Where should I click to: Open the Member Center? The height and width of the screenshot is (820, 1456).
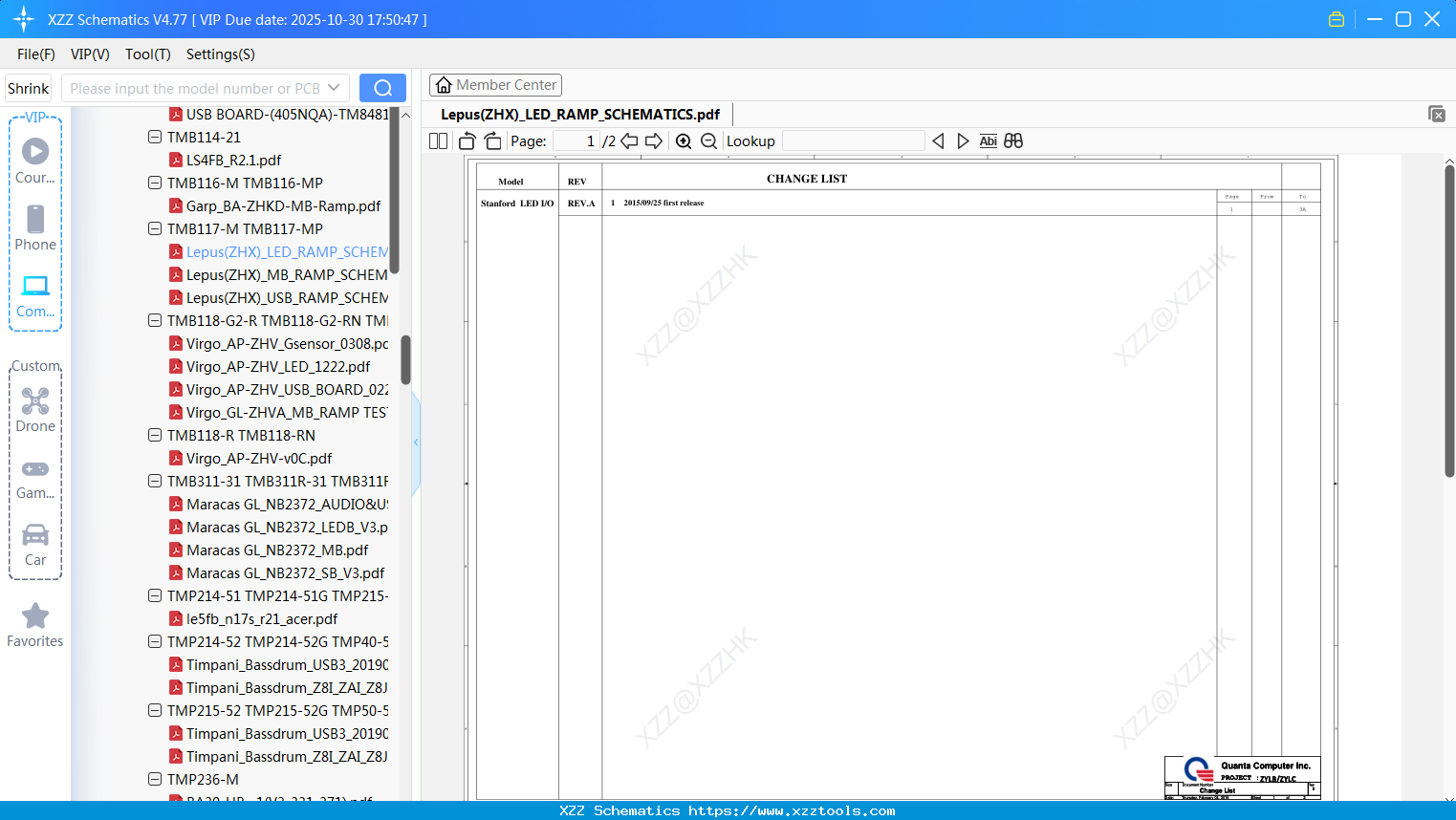coord(496,85)
